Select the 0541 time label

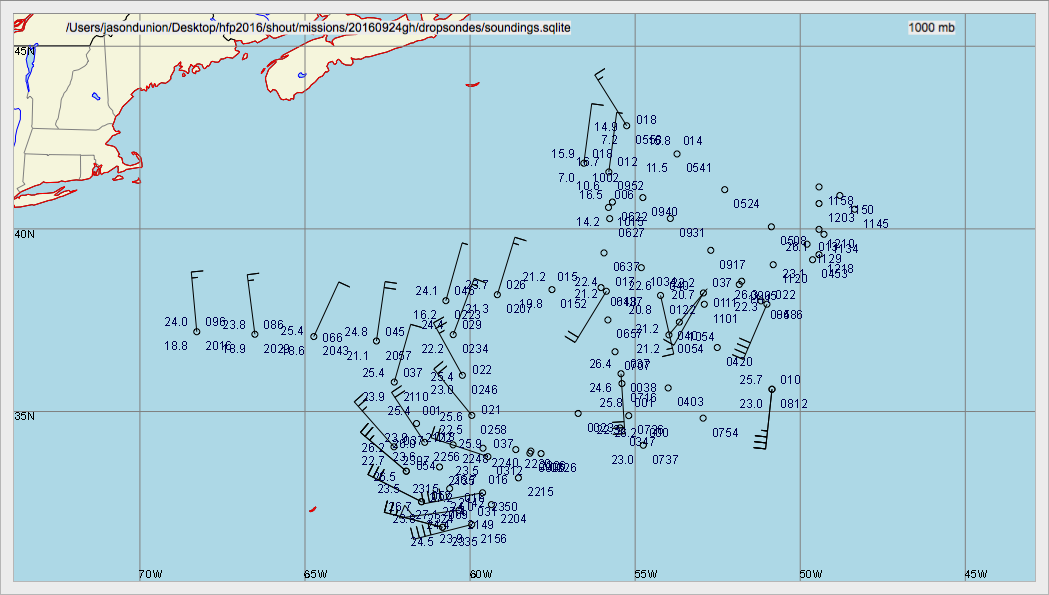698,168
